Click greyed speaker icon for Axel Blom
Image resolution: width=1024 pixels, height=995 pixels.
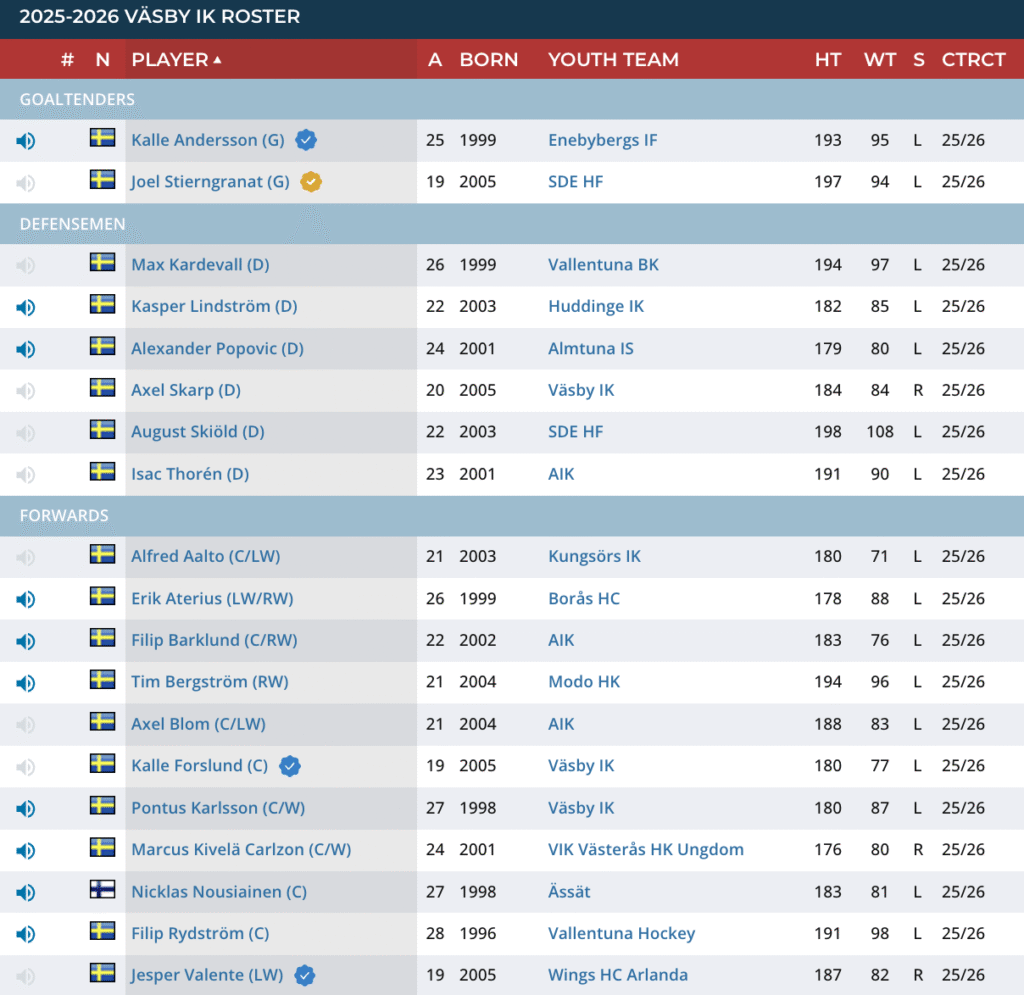[25, 725]
